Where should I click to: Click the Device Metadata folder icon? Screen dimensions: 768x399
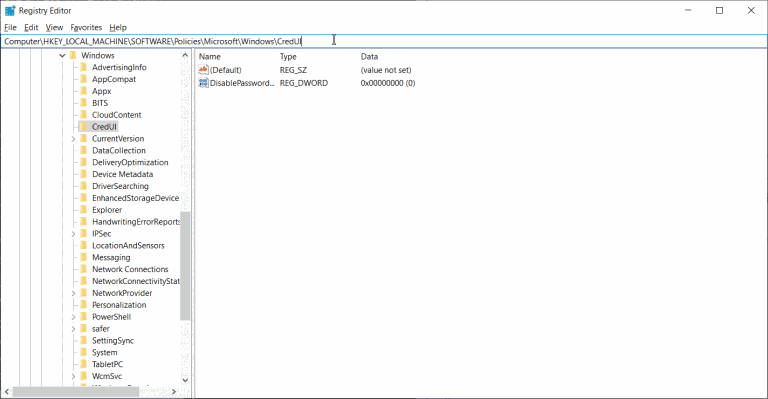click(x=84, y=174)
